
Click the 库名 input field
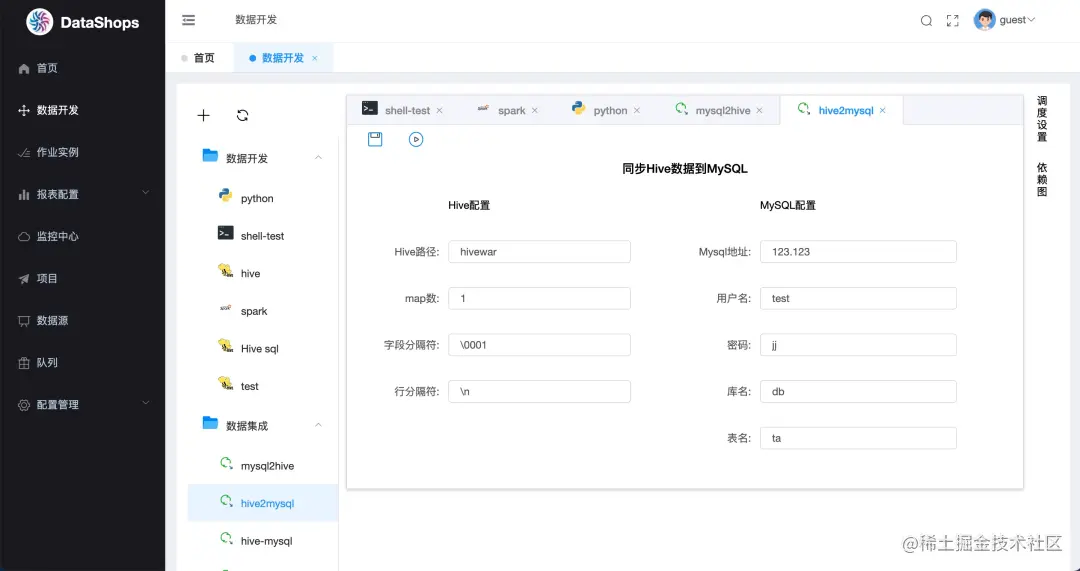point(858,391)
